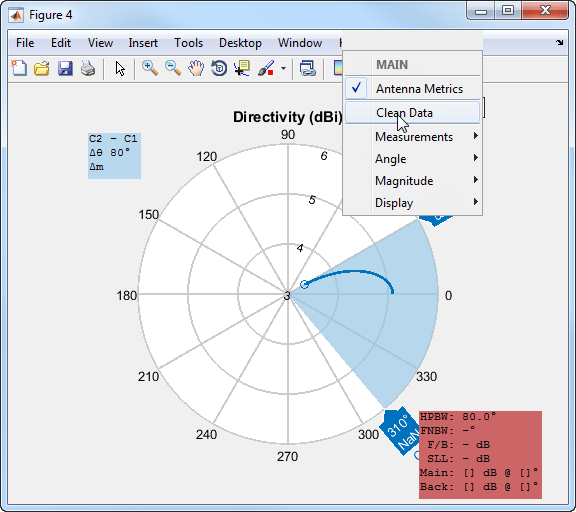Select the Data Cursor tool
The width and height of the screenshot is (576, 512).
coord(242,68)
